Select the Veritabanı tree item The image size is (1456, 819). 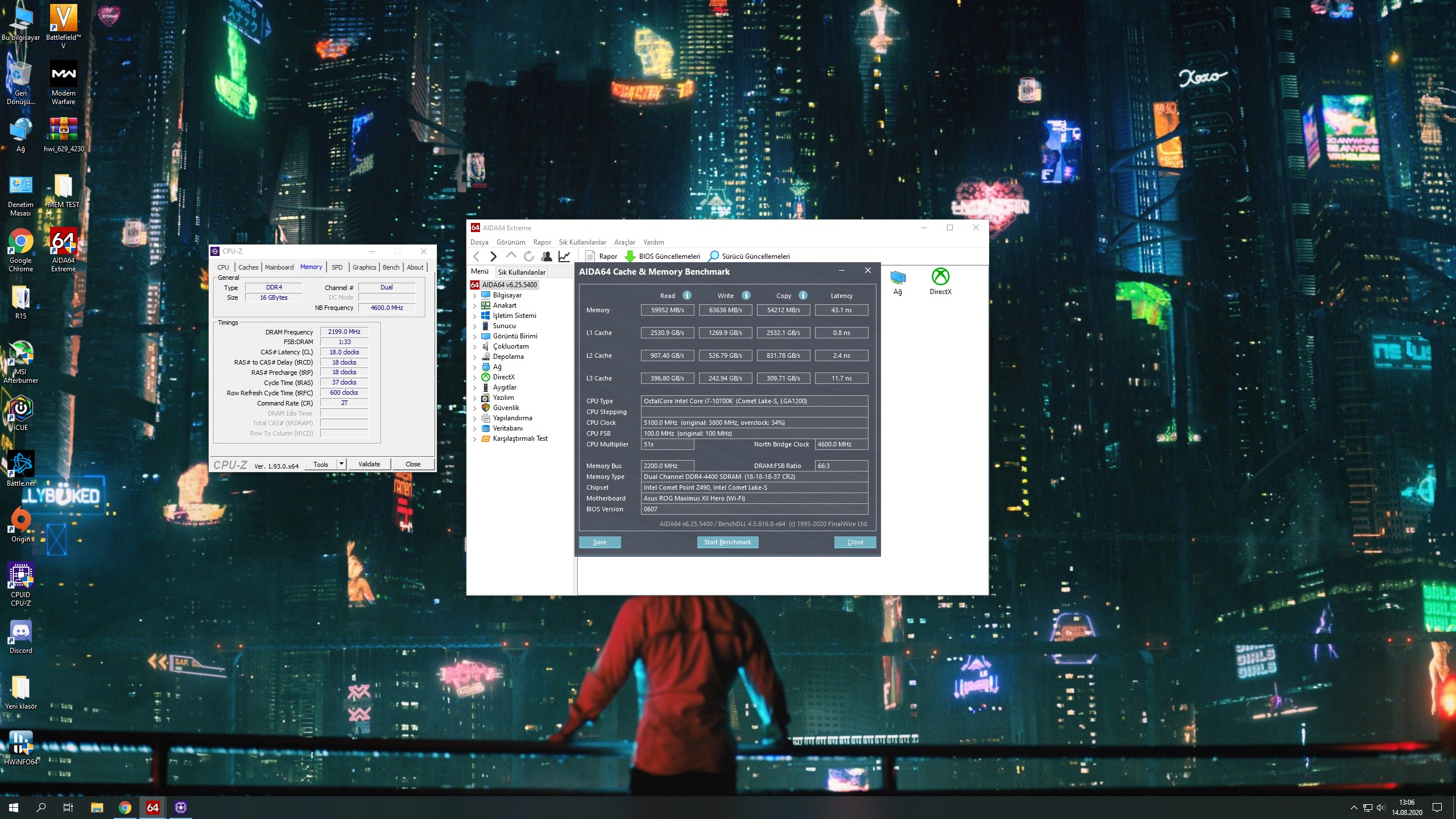507,428
